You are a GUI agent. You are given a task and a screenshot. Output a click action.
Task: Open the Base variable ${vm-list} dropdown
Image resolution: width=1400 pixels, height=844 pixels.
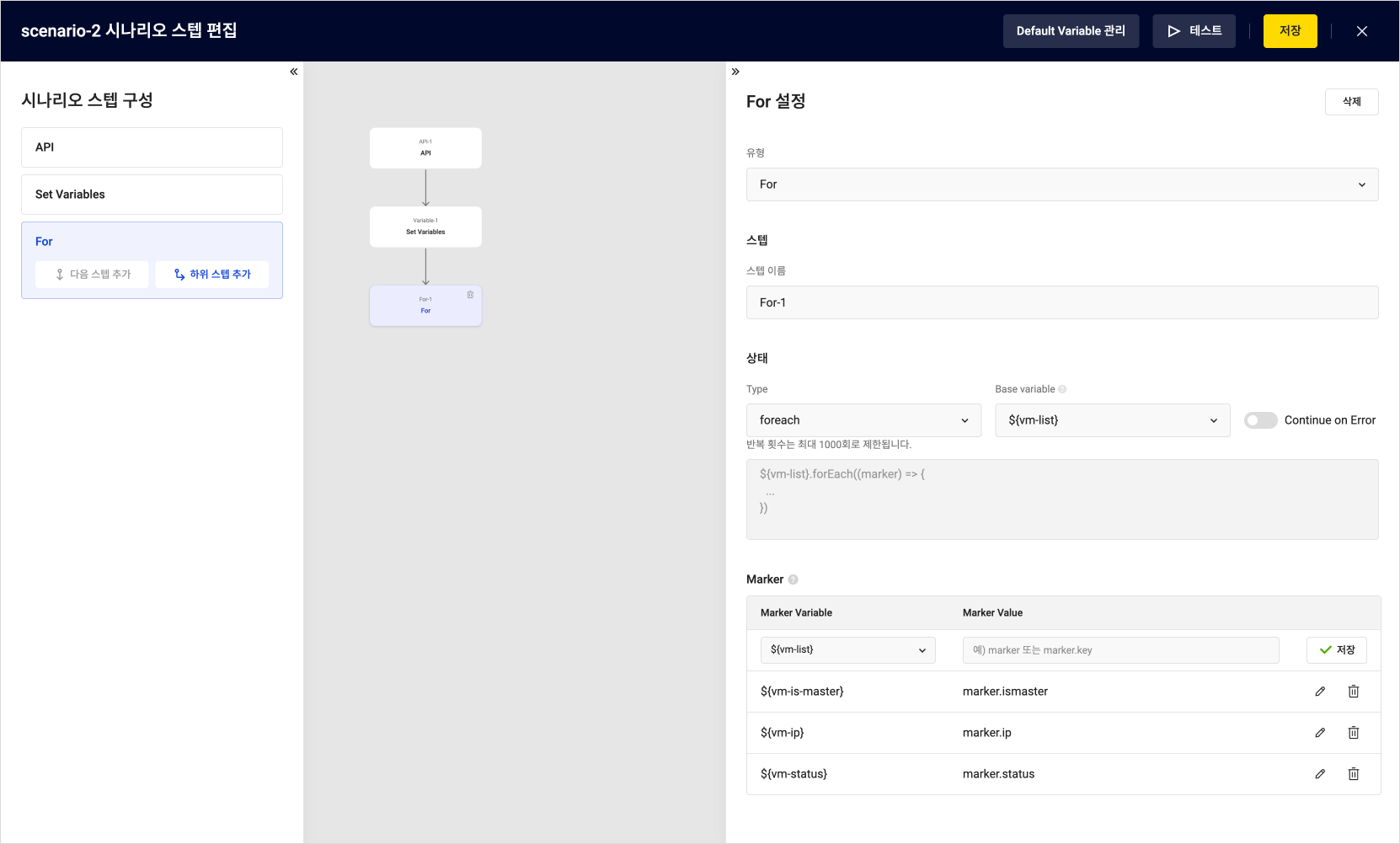coord(1113,420)
